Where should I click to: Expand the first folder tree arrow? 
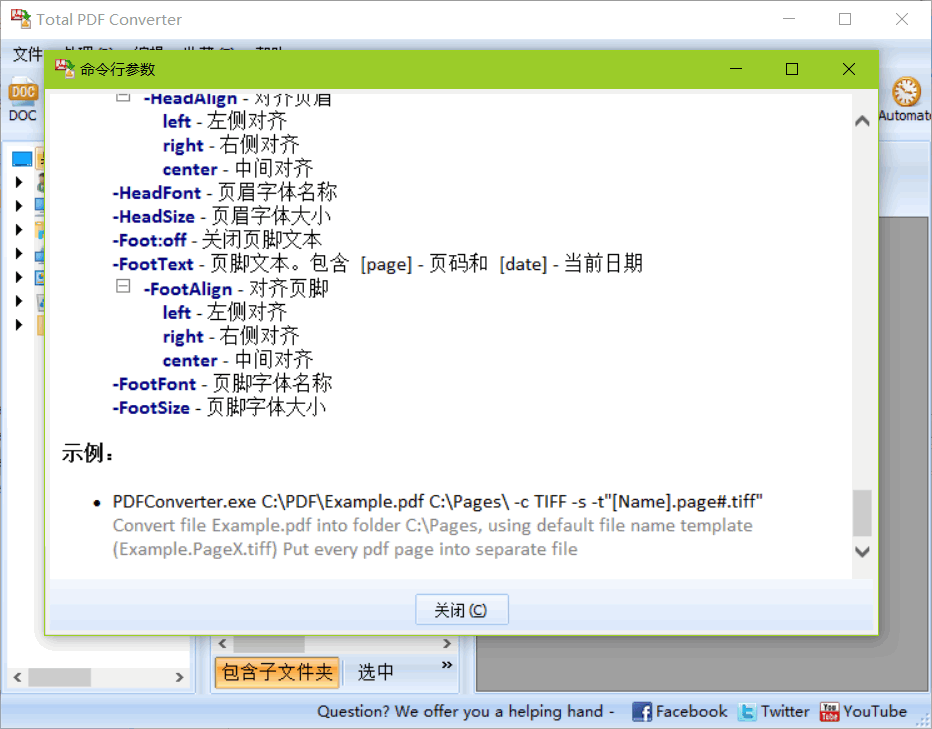pos(19,182)
